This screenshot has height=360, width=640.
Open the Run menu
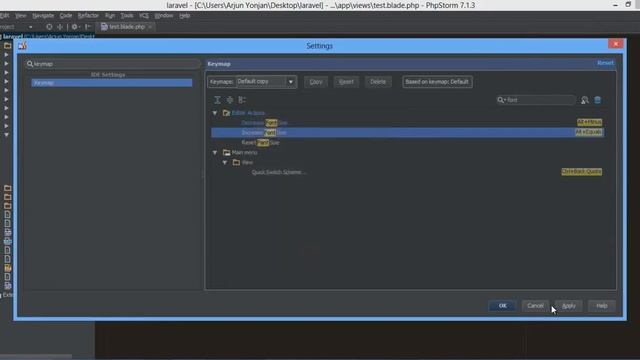(110, 16)
